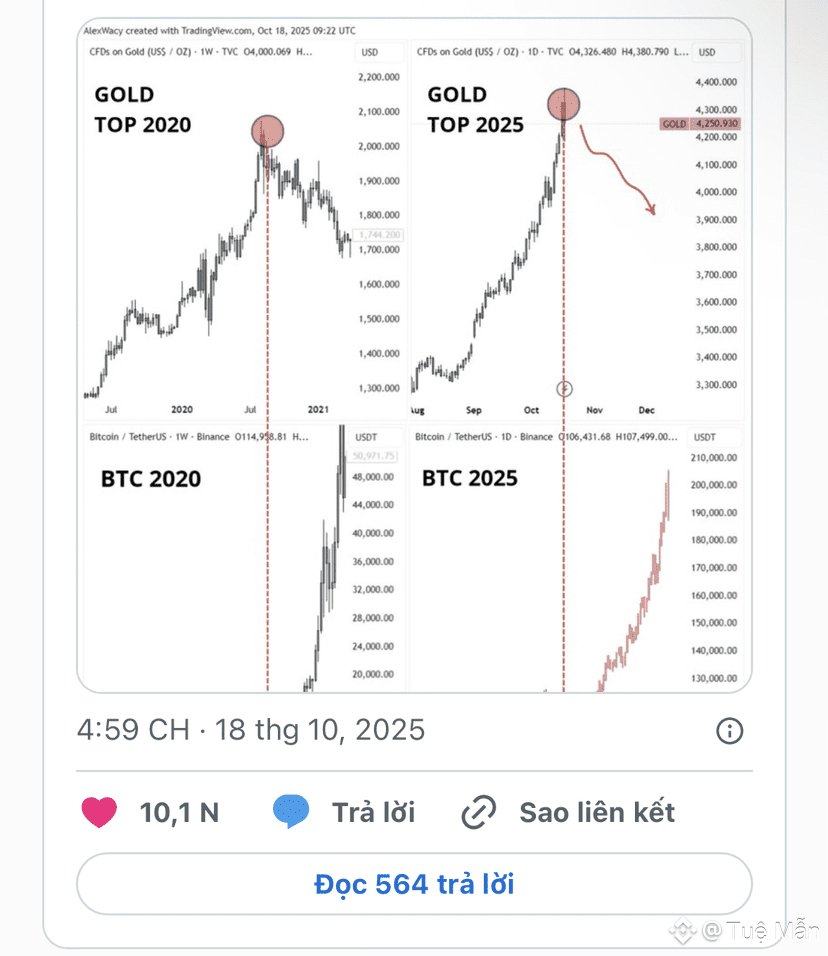828x956 pixels.
Task: Click the lightning event marker on the 2025 gold chart
Action: (564, 387)
